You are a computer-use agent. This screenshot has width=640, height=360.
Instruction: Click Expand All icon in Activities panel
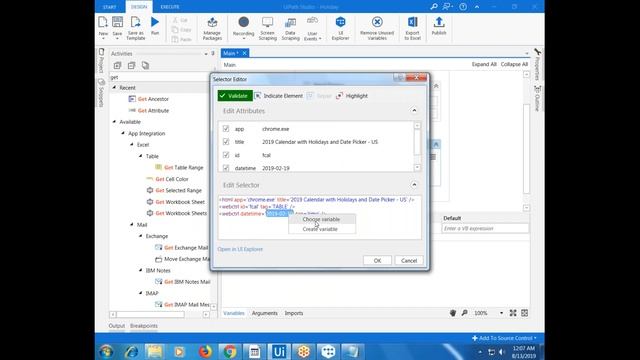(x=118, y=65)
